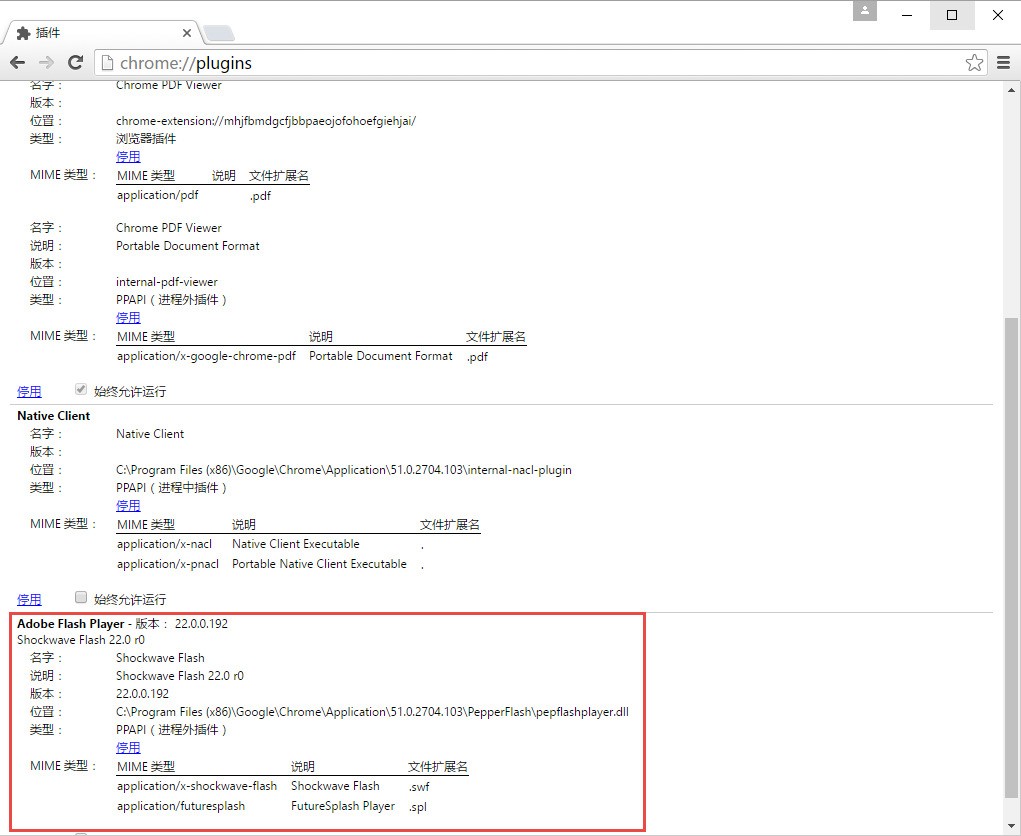Screen dimensions: 1021x836
Task: Click 停用 under the internal-pdf-viewer entry
Action: tap(128, 318)
